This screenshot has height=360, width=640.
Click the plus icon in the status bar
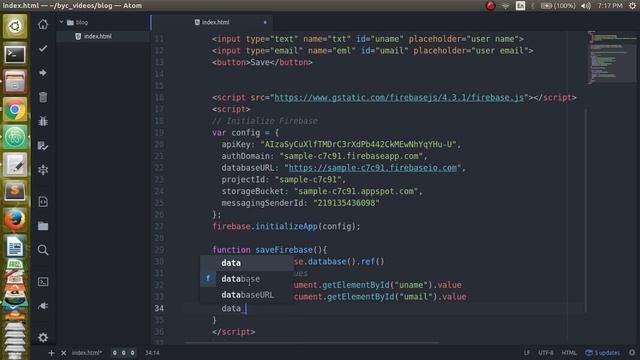51,353
